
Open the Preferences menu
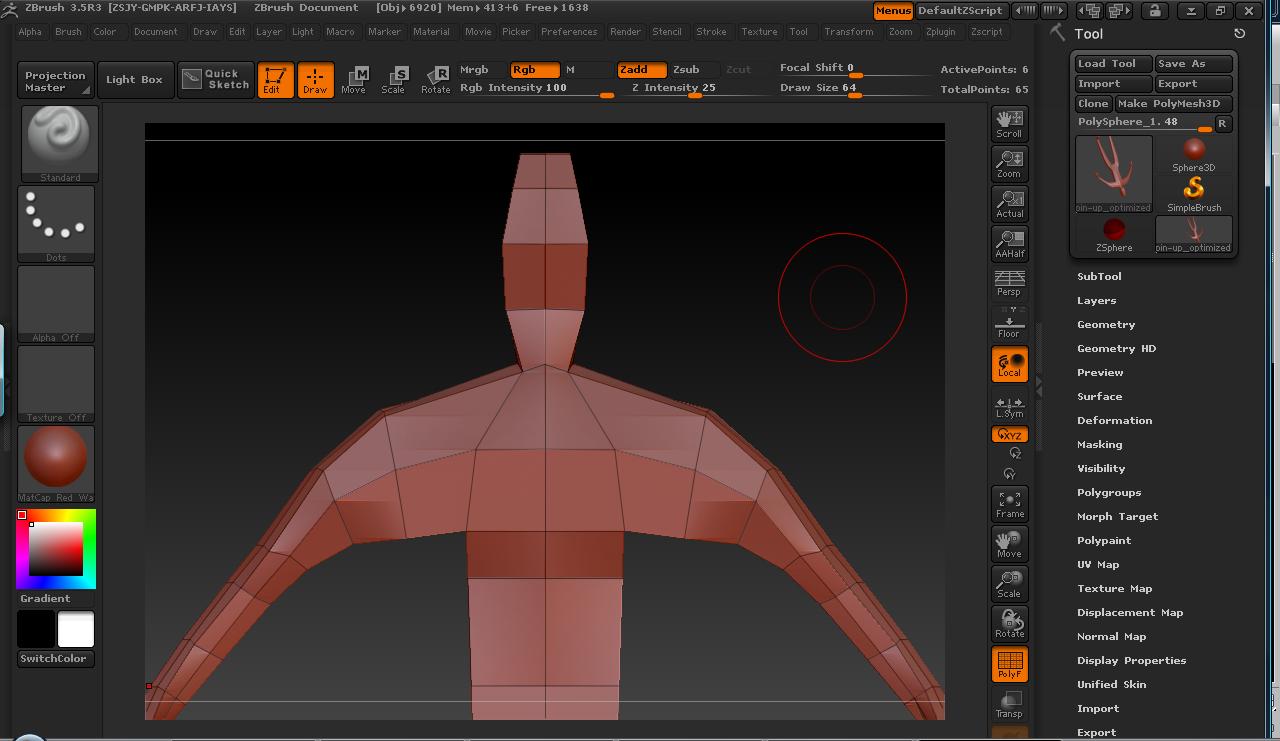[x=569, y=31]
